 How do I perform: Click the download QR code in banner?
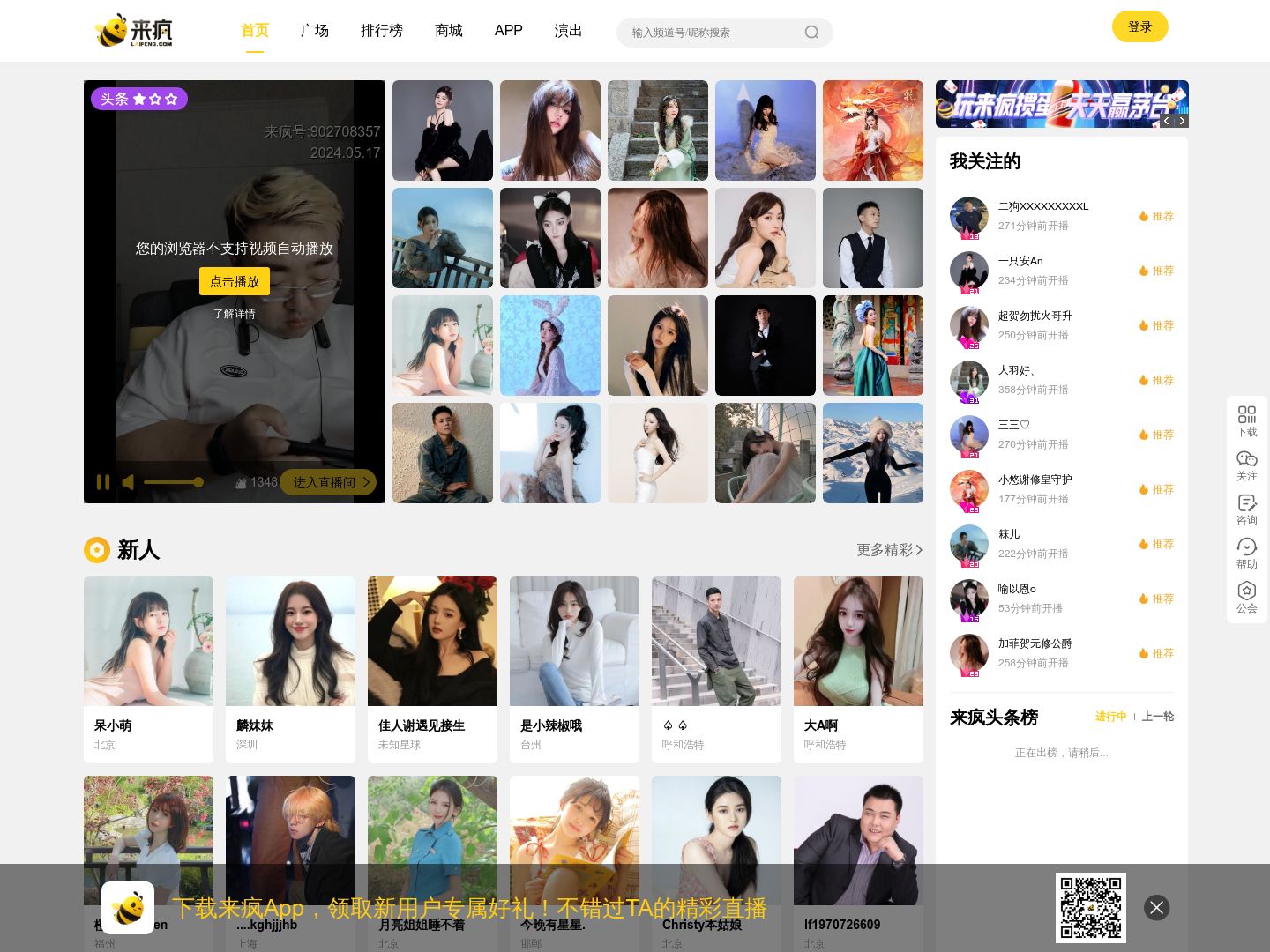click(1091, 908)
